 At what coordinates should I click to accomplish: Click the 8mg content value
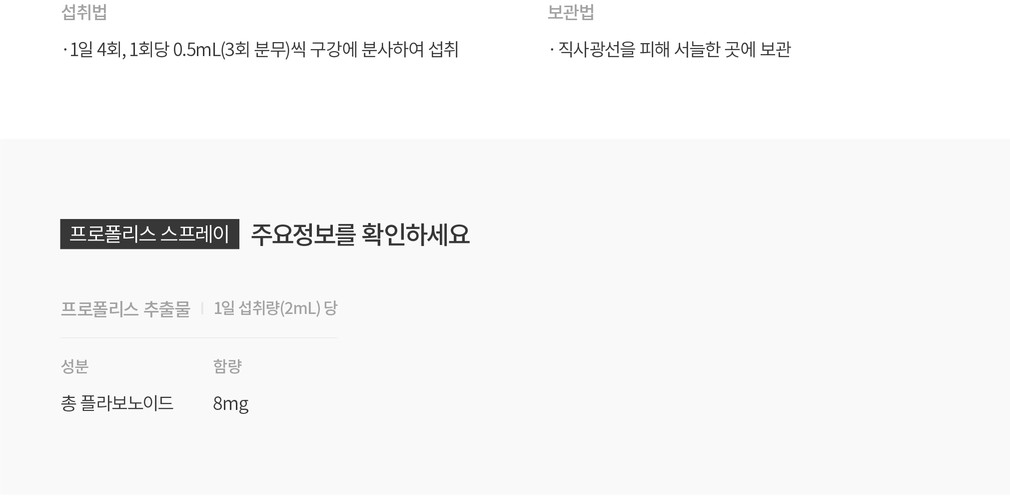tap(231, 404)
